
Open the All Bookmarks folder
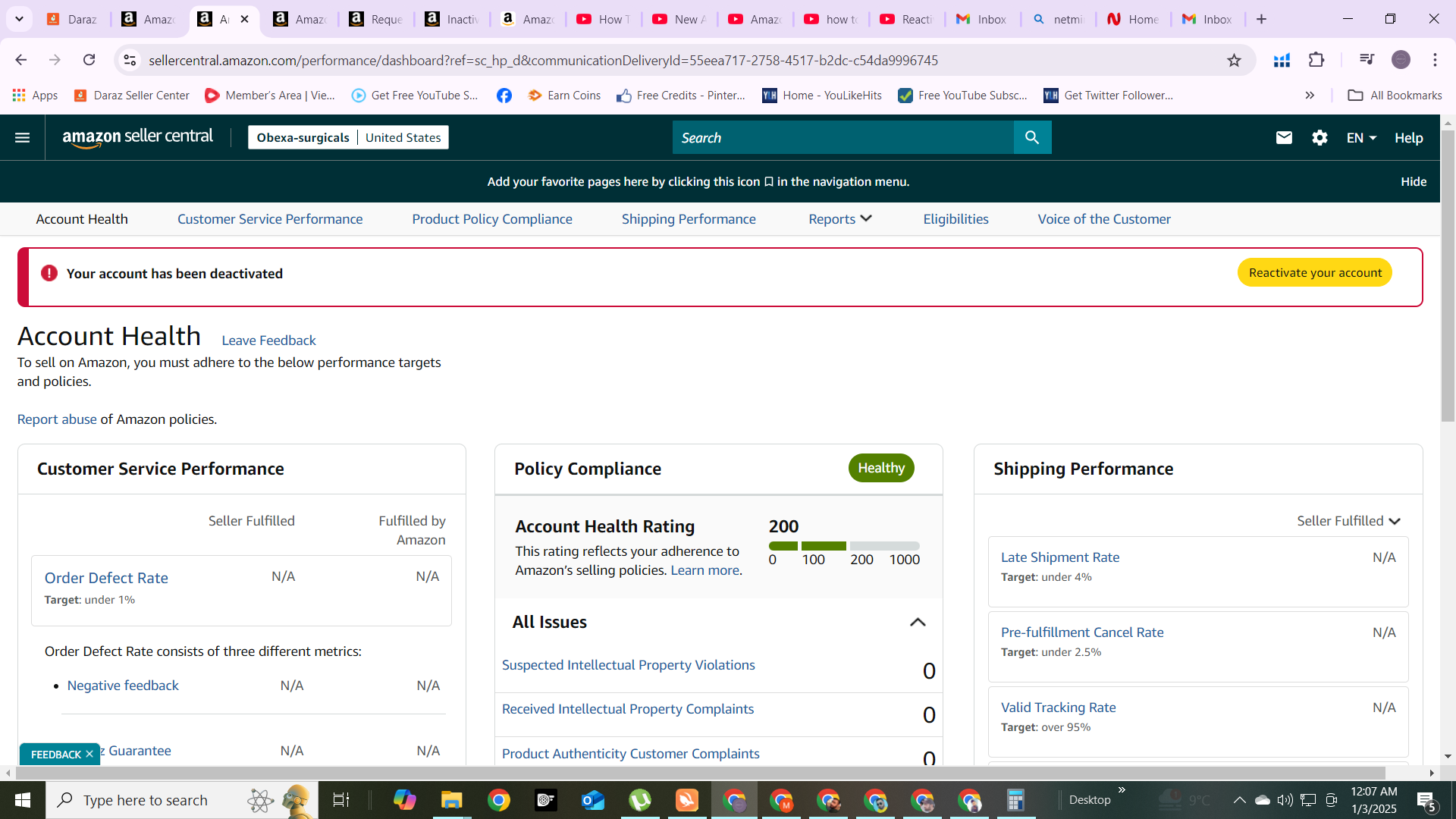1395,96
